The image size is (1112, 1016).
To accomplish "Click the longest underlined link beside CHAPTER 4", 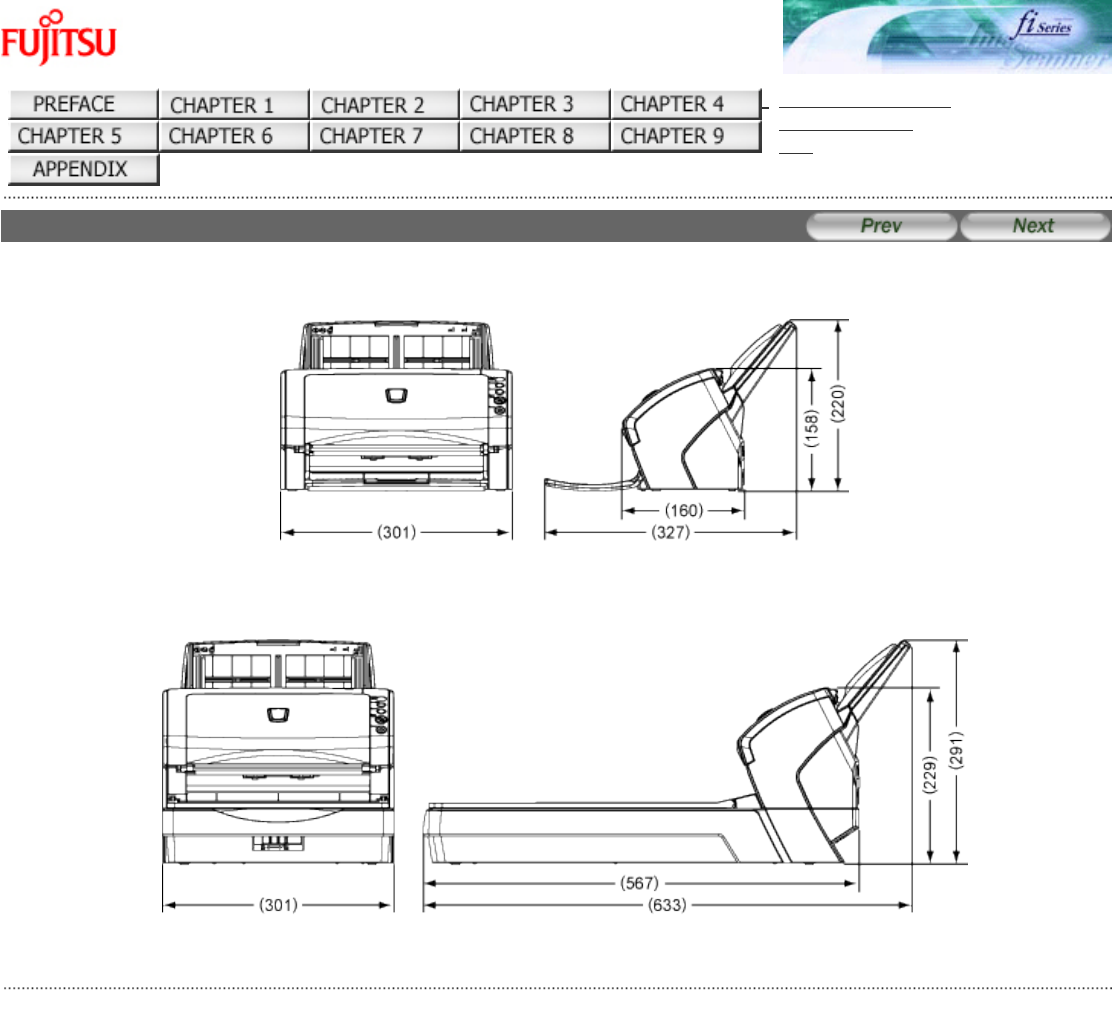I will tap(864, 105).
